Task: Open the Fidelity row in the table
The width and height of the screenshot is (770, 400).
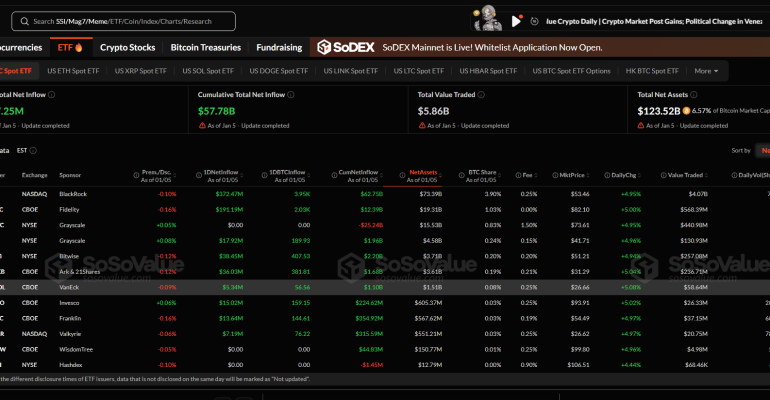Action: (x=385, y=210)
